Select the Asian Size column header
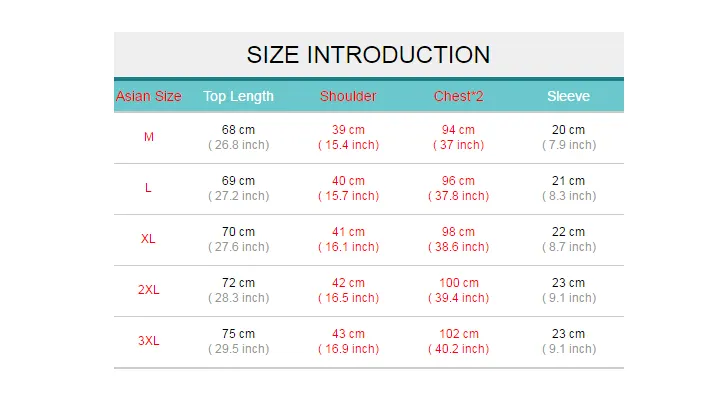This screenshot has width=722, height=411. coord(148,96)
